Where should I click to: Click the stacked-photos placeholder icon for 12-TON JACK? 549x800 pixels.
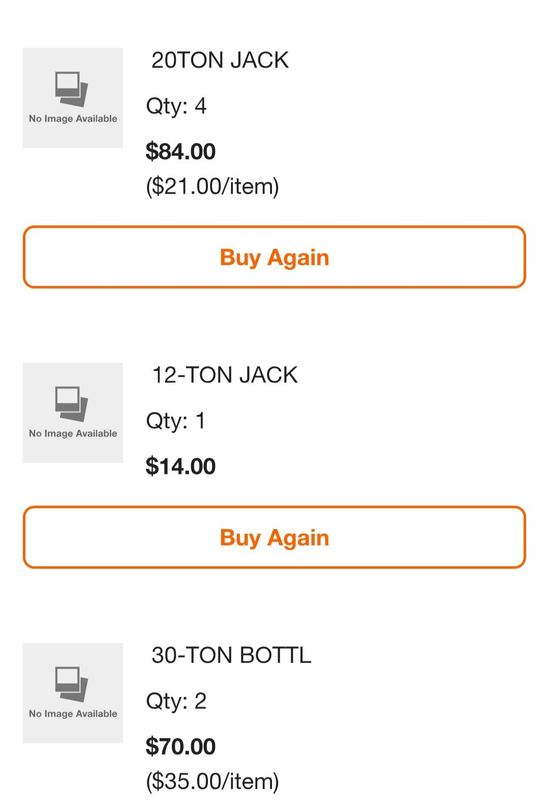tap(71, 404)
